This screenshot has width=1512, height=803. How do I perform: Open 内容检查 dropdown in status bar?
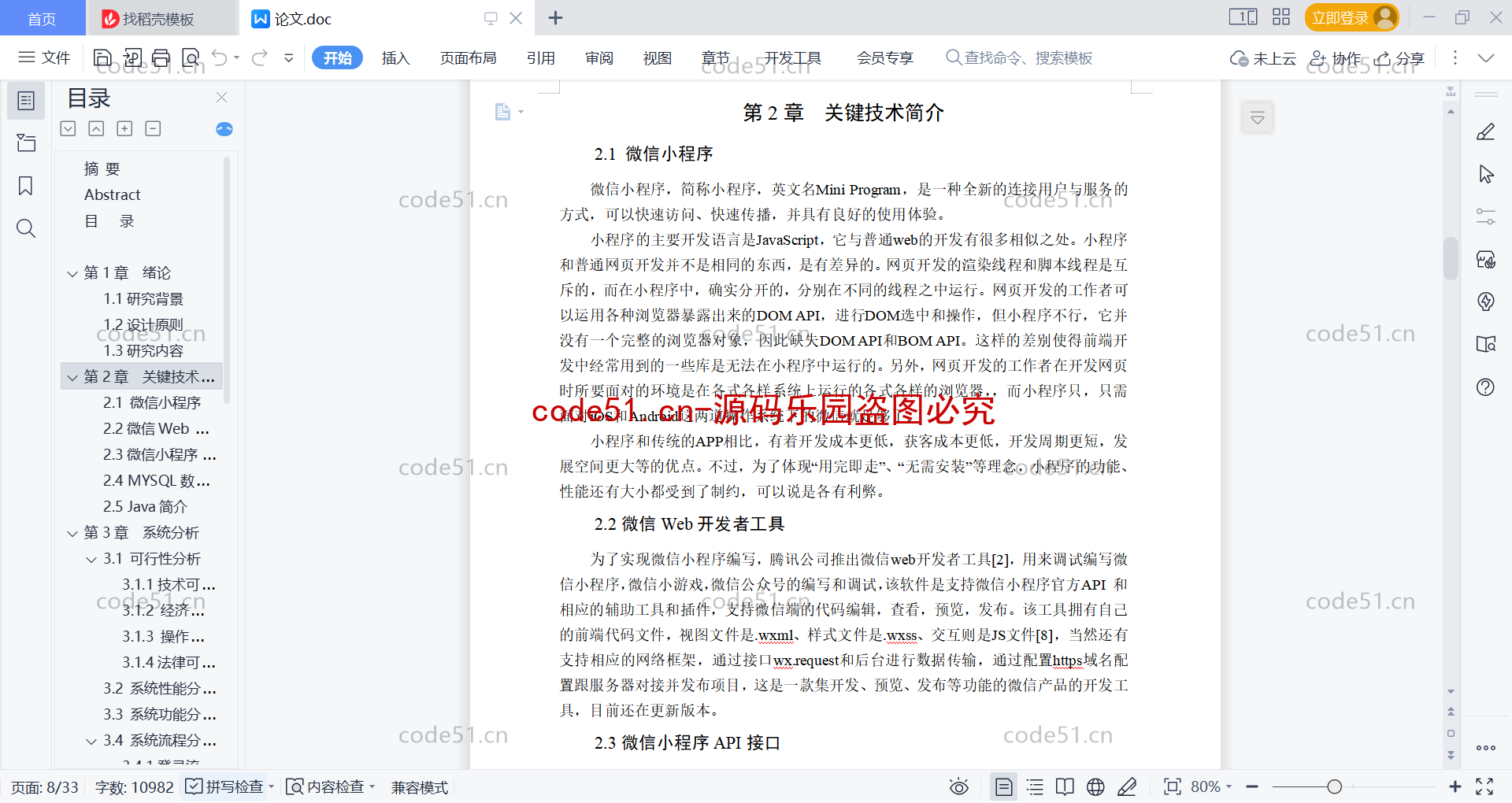tap(330, 786)
